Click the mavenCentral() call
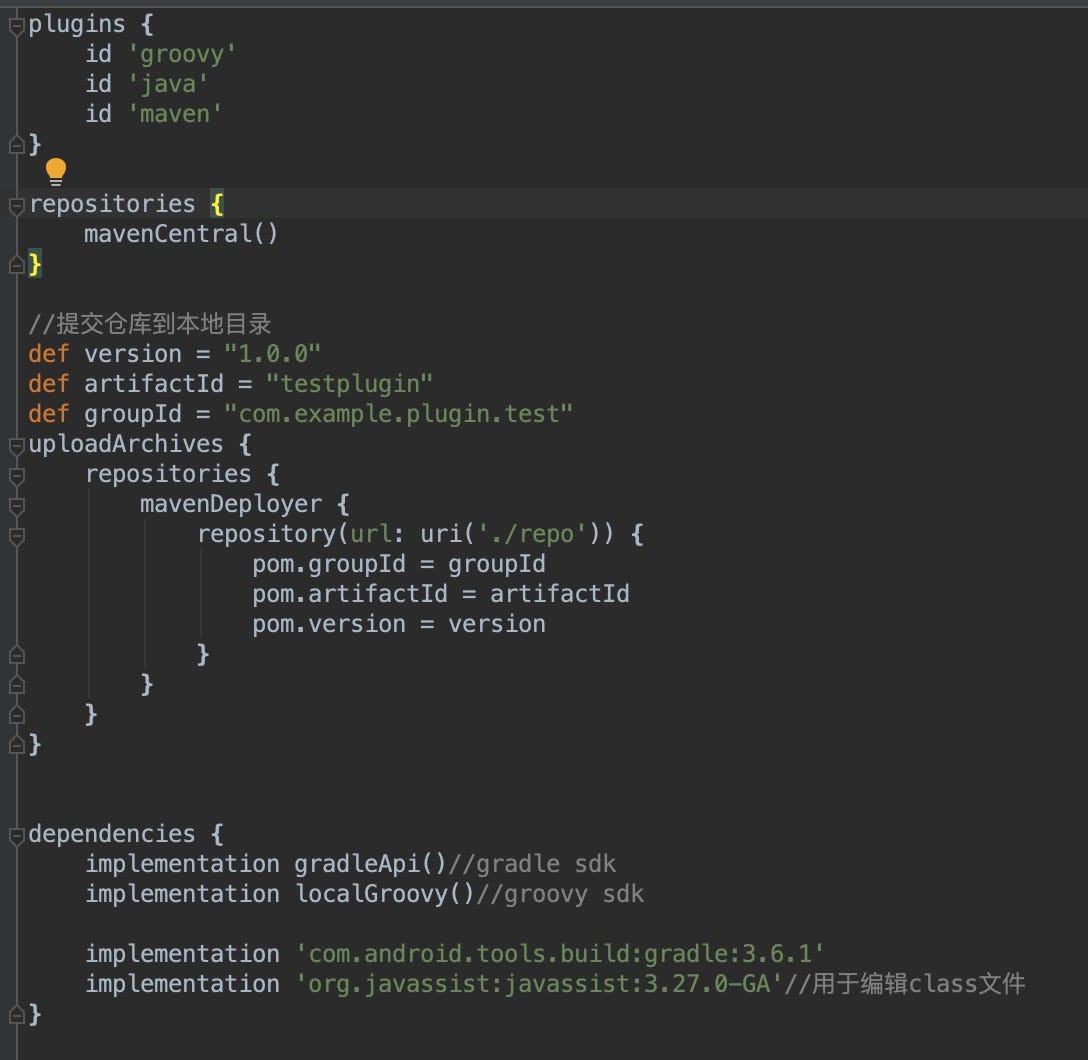Viewport: 1088px width, 1060px height. click(180, 233)
